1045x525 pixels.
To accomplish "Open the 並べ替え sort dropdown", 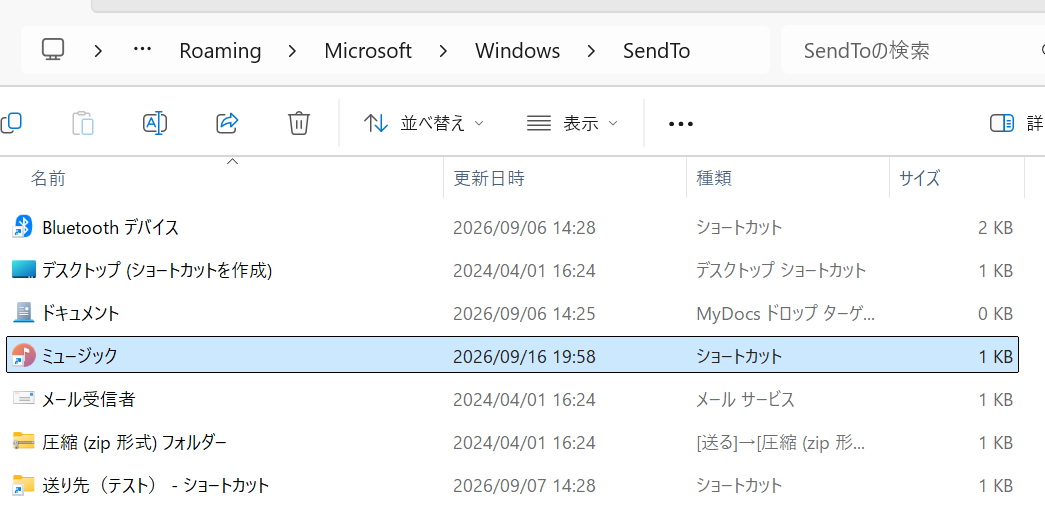I will pos(424,123).
